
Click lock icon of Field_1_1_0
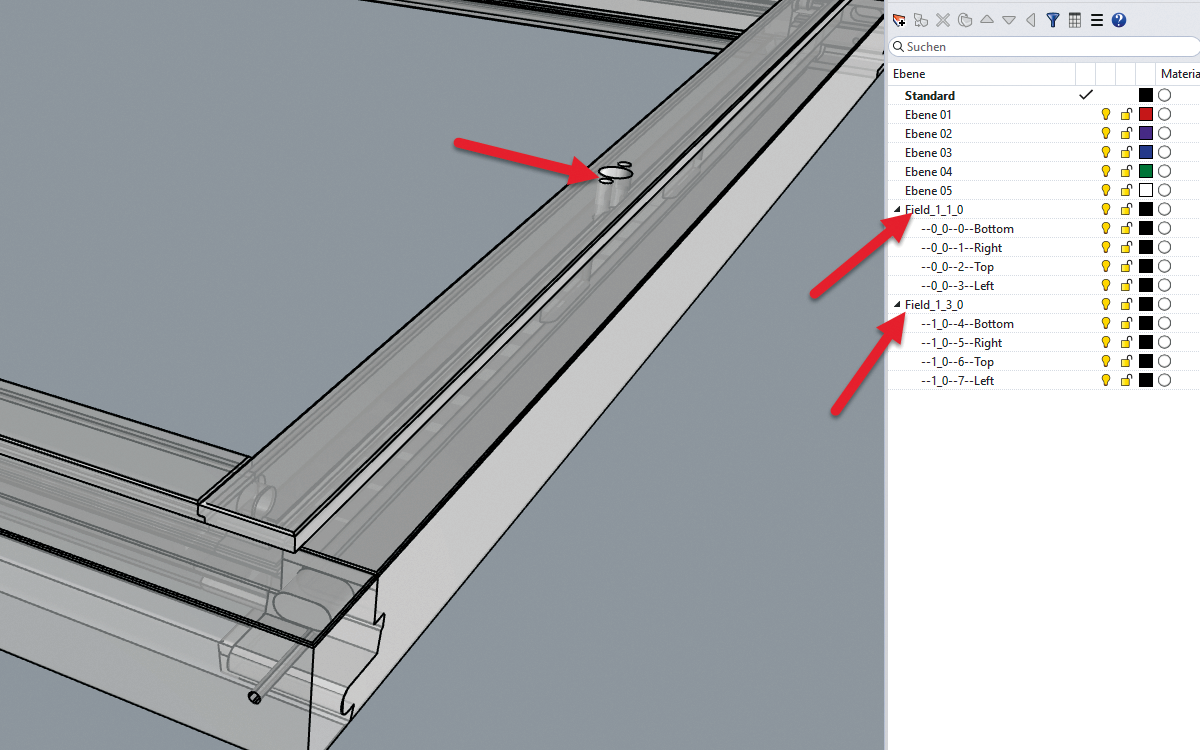pos(1126,210)
